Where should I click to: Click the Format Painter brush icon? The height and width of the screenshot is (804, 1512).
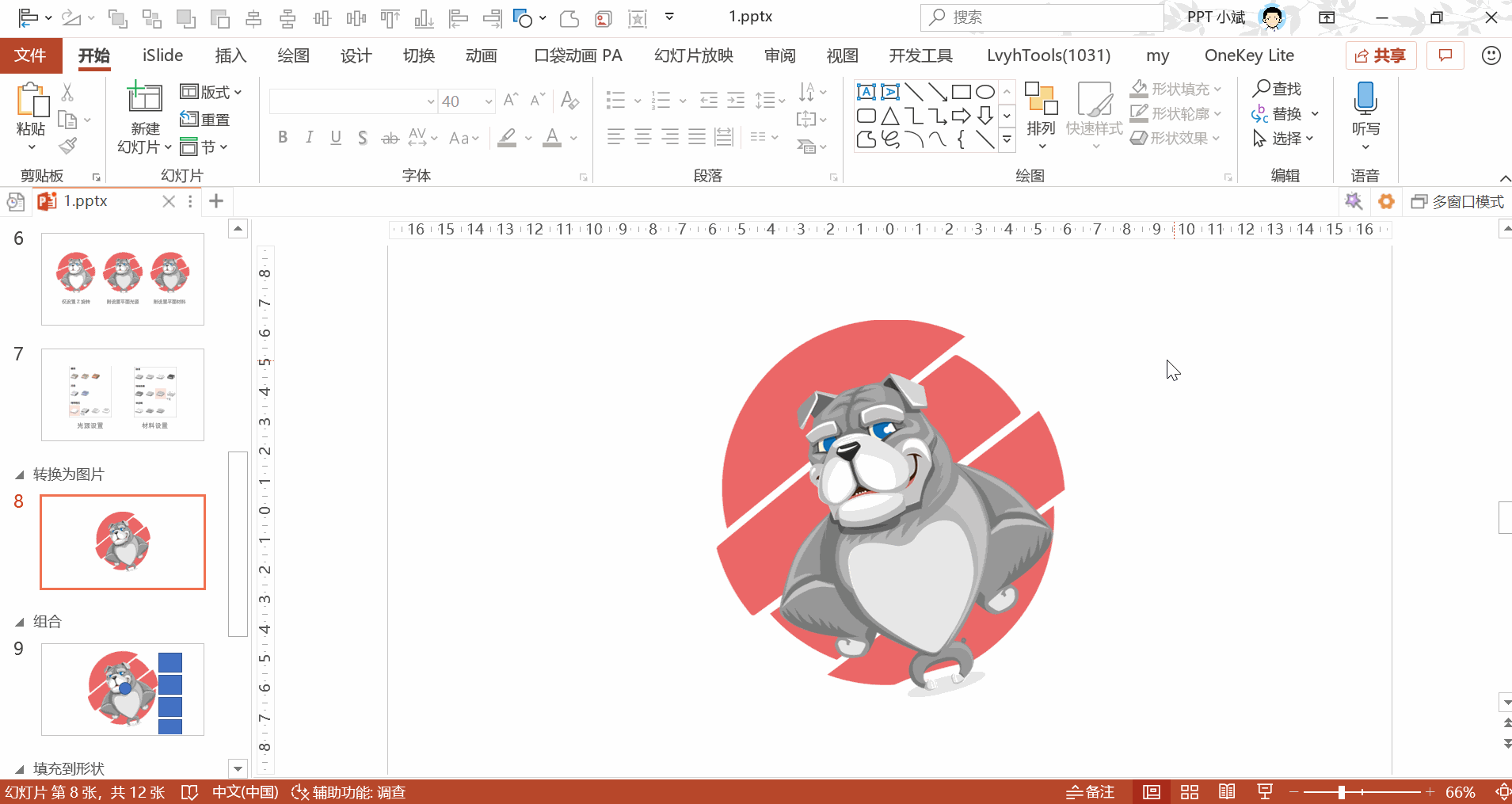(68, 146)
